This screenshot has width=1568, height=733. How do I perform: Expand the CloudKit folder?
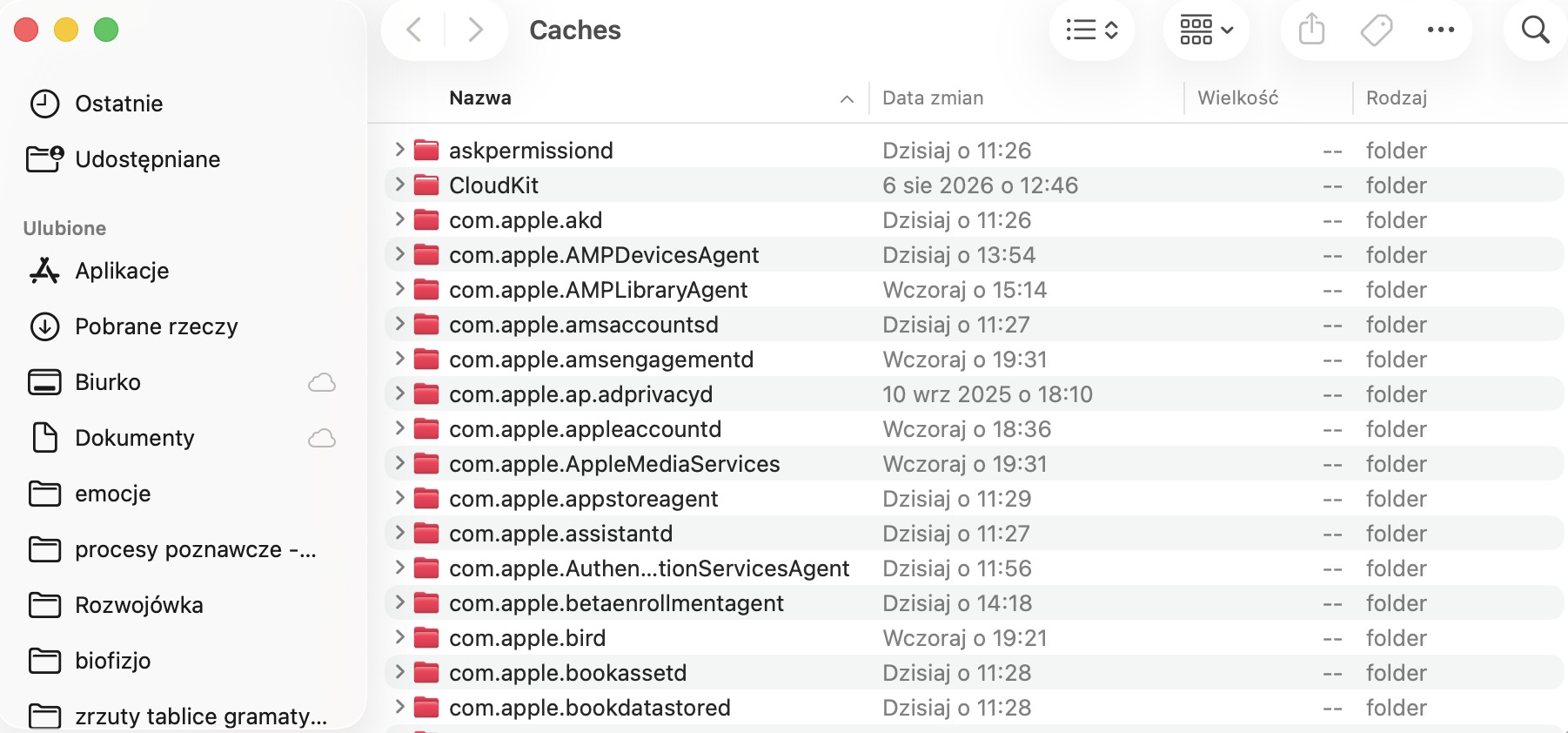pos(399,185)
